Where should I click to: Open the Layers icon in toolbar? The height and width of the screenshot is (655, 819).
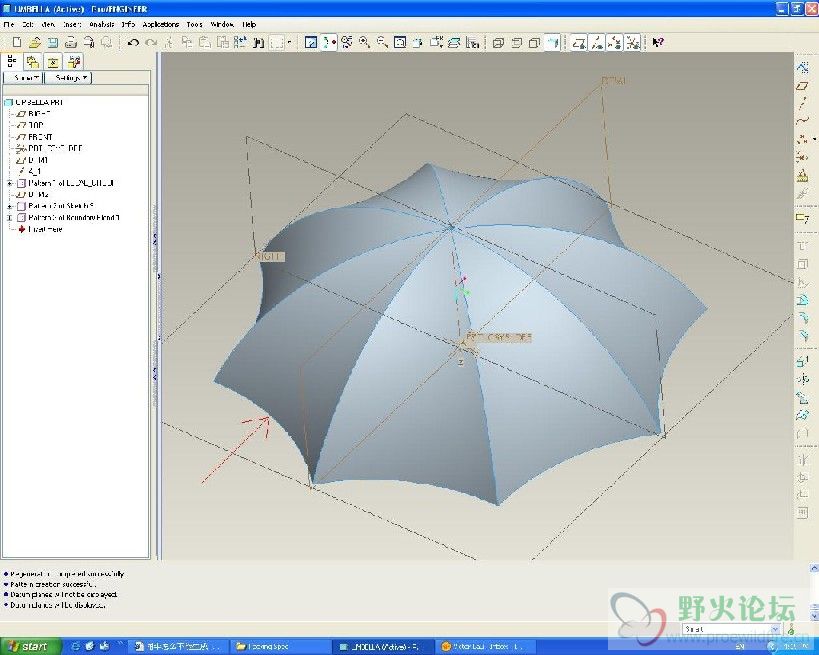(454, 42)
